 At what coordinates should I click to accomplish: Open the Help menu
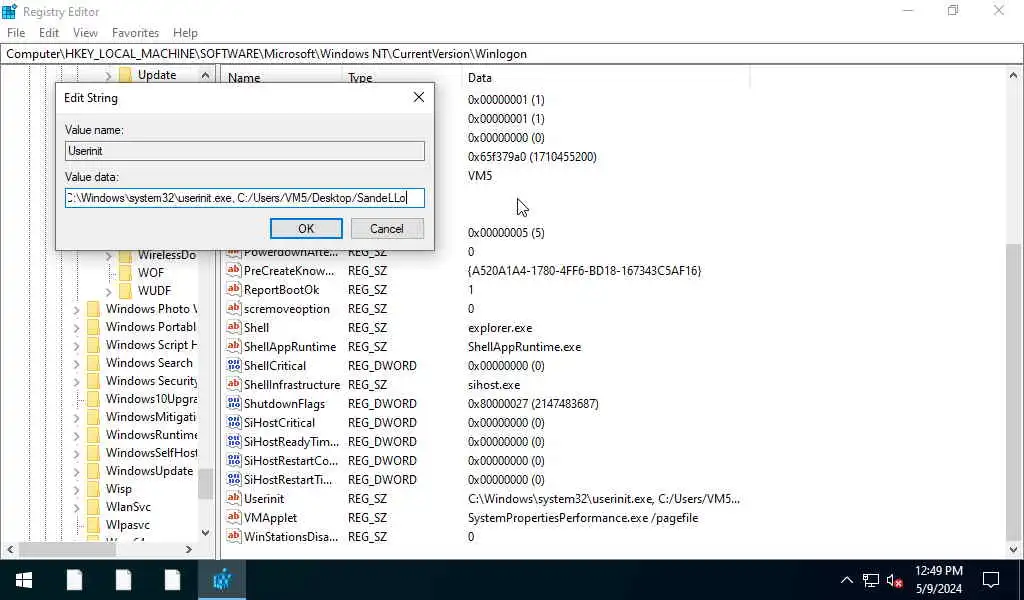tap(185, 33)
